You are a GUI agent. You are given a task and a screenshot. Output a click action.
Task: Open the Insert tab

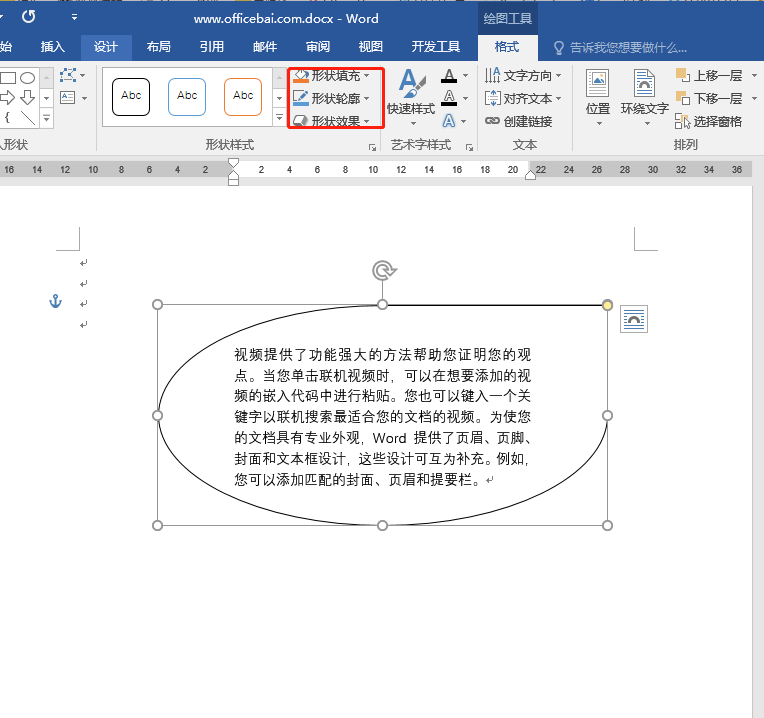point(53,47)
